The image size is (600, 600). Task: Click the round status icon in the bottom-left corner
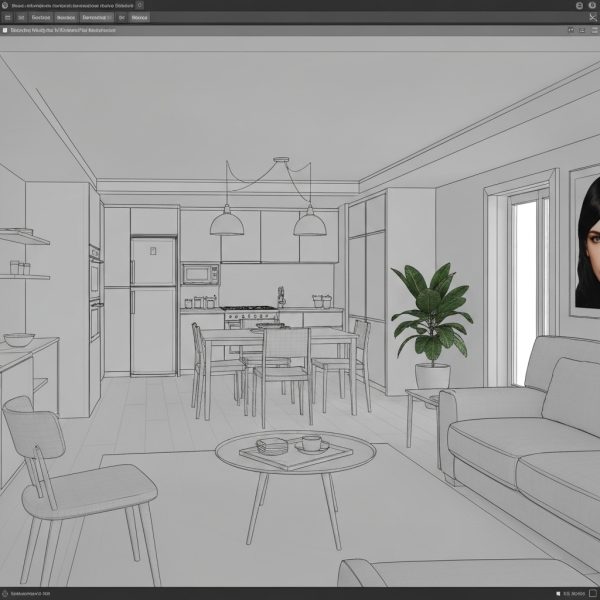click(5, 593)
